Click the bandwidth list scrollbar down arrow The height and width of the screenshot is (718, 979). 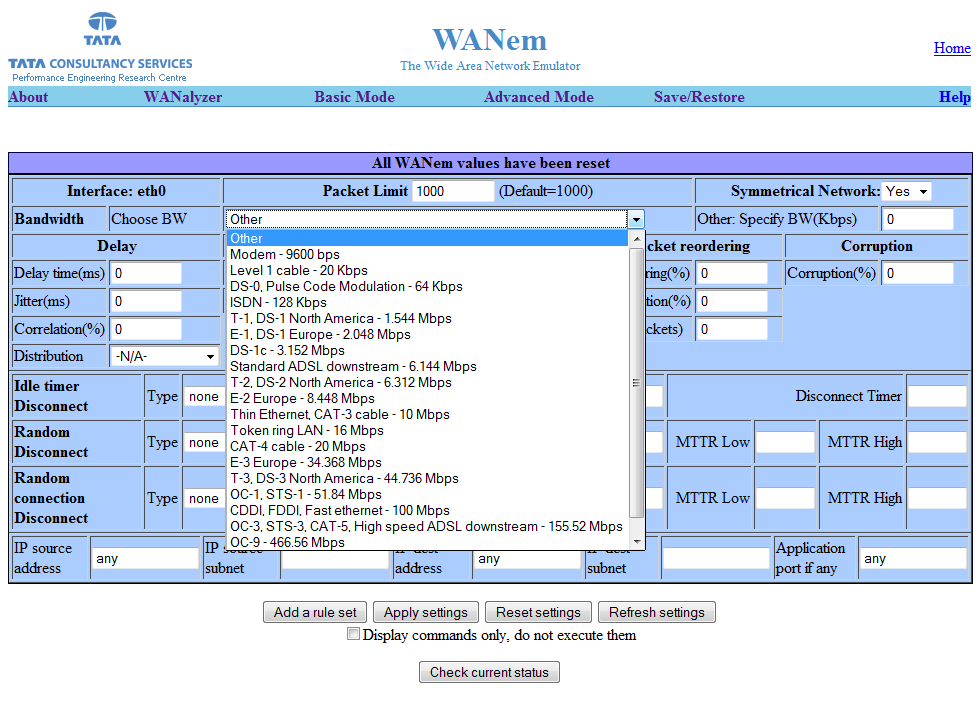coord(637,541)
